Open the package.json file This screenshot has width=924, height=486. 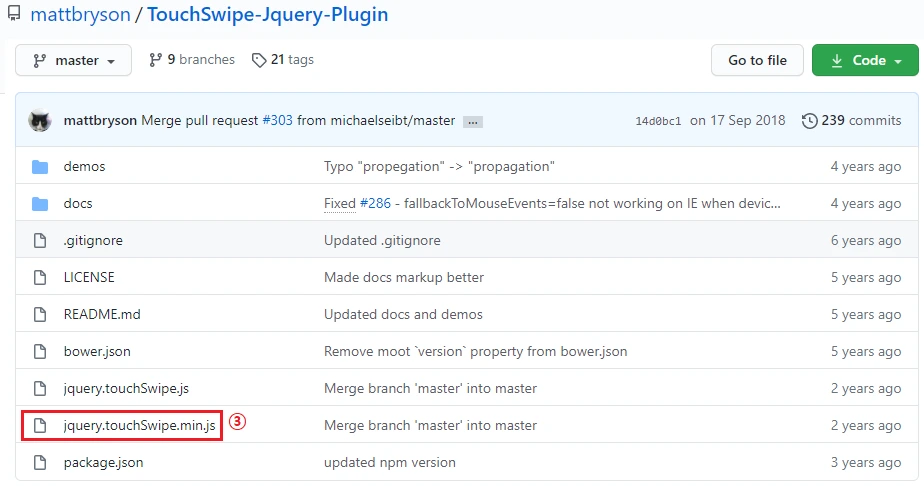point(103,462)
